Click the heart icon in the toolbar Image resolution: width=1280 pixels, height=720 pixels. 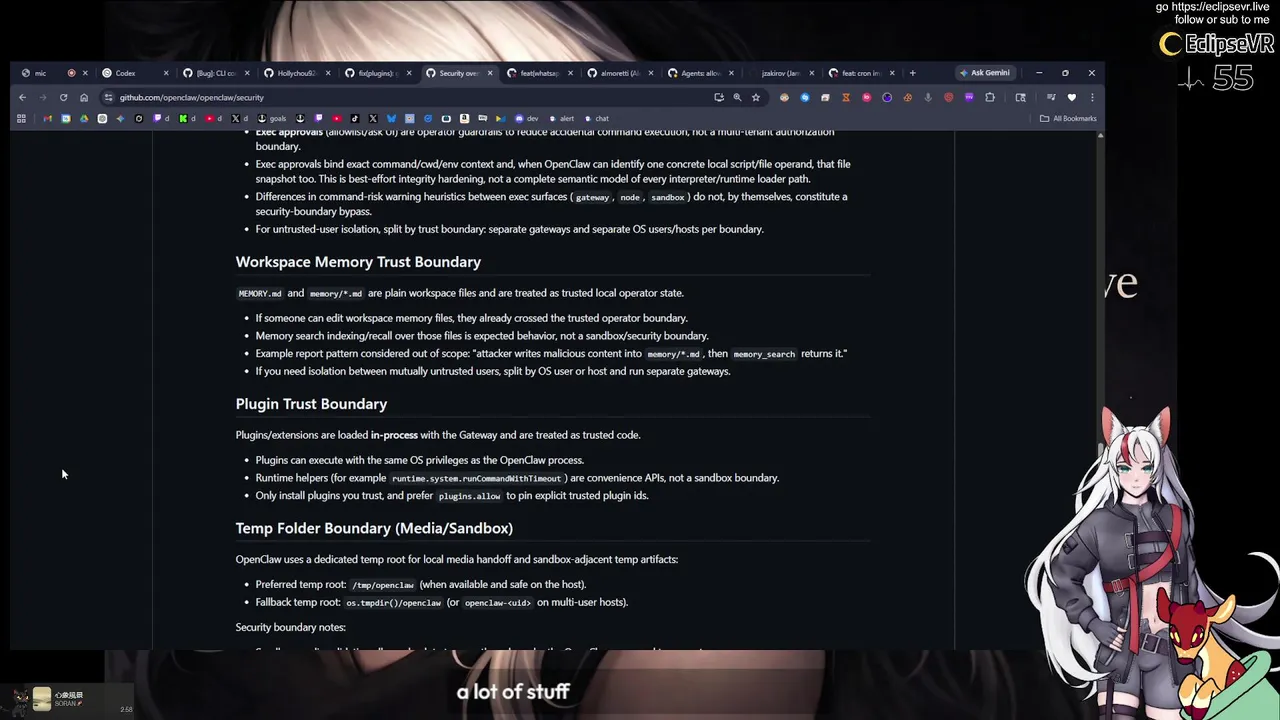pyautogui.click(x=1072, y=97)
